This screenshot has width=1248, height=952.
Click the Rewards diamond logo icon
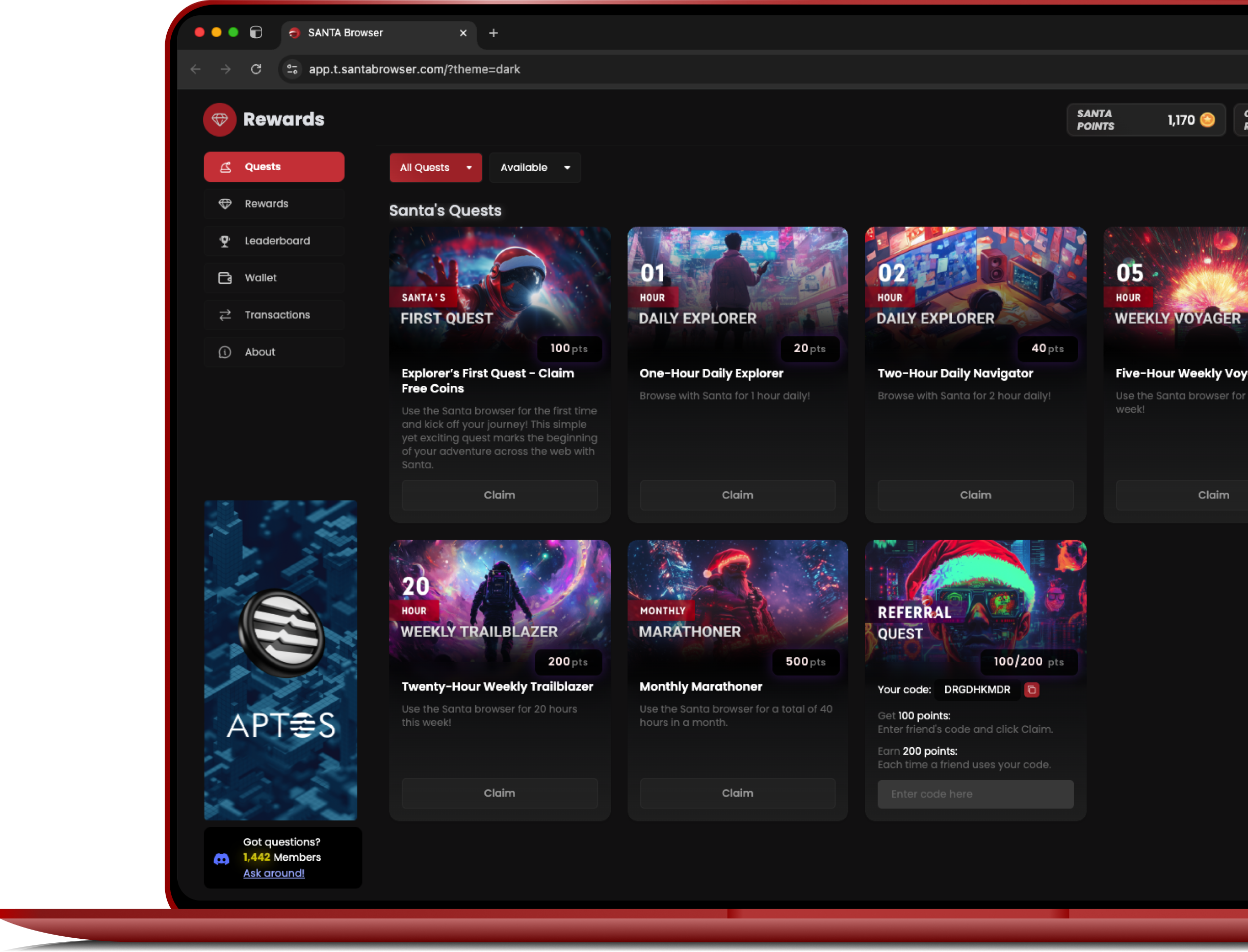220,120
